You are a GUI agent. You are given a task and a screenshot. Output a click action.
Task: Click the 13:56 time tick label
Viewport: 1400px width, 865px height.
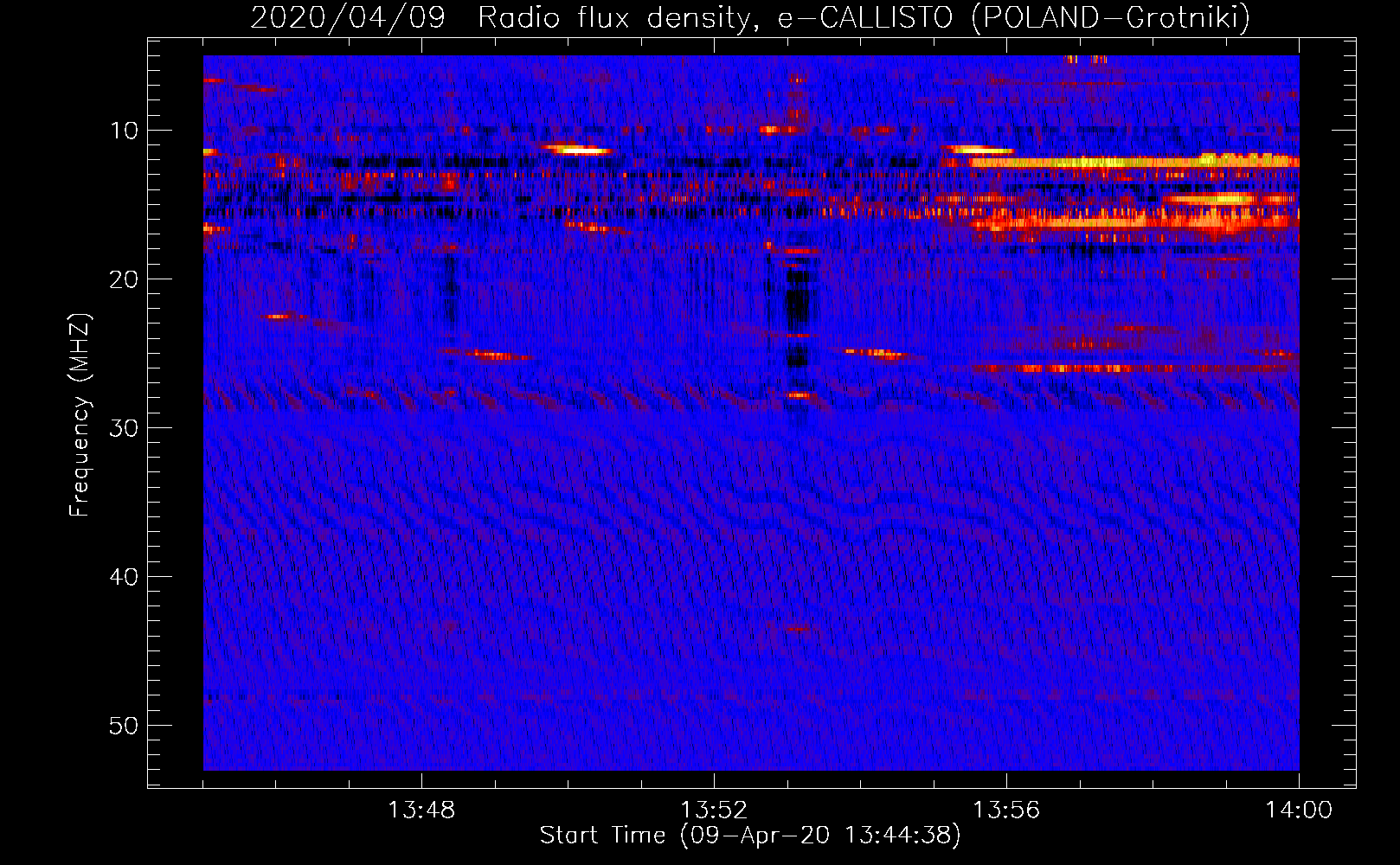[x=1006, y=811]
